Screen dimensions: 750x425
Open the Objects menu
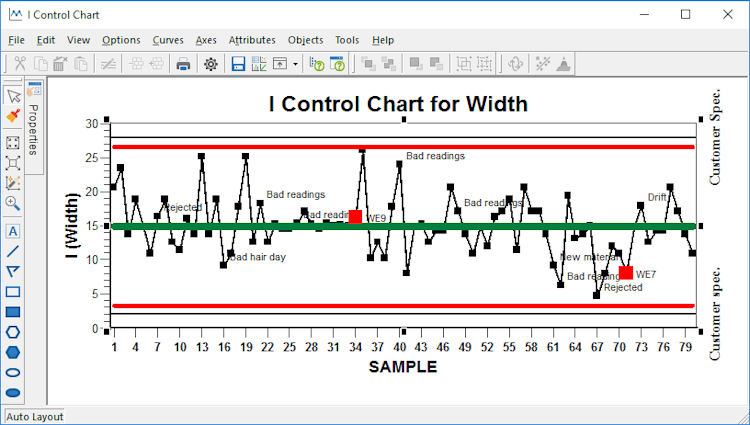[306, 40]
